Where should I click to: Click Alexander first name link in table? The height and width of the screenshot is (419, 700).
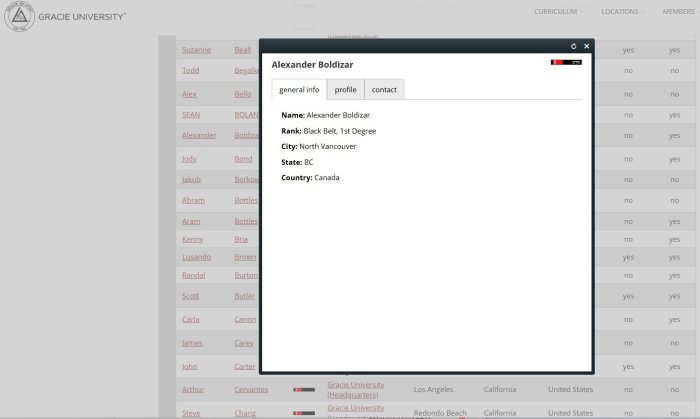tap(199, 135)
